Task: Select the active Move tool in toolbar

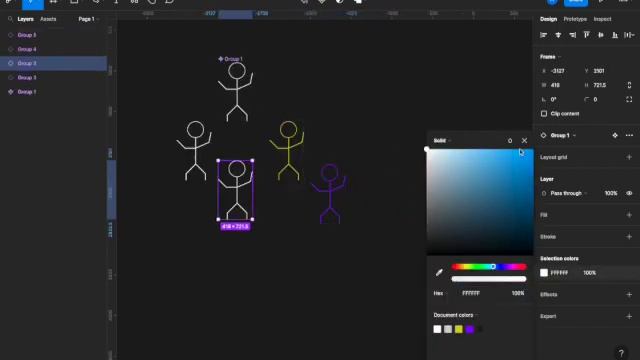Action: (33, 3)
